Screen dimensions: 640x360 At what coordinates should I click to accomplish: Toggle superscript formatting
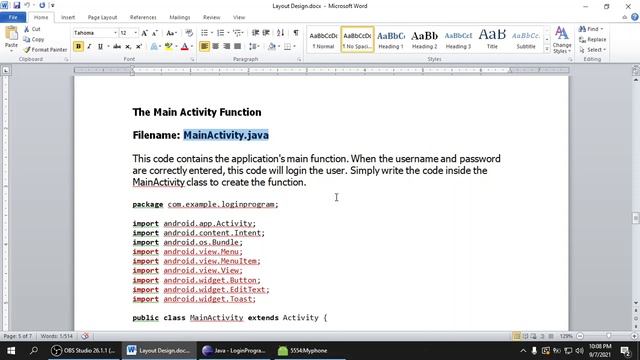pyautogui.click(x=139, y=47)
